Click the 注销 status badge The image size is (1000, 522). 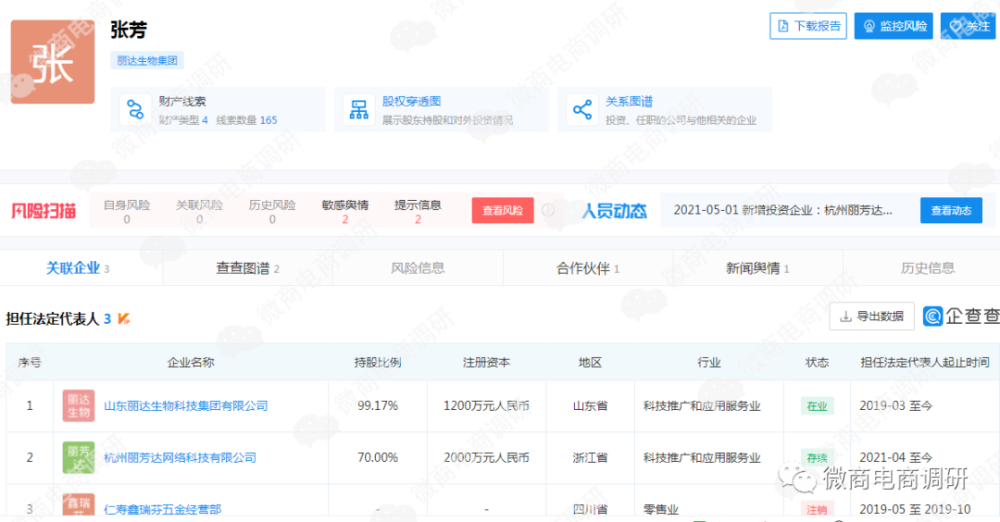[x=816, y=509]
